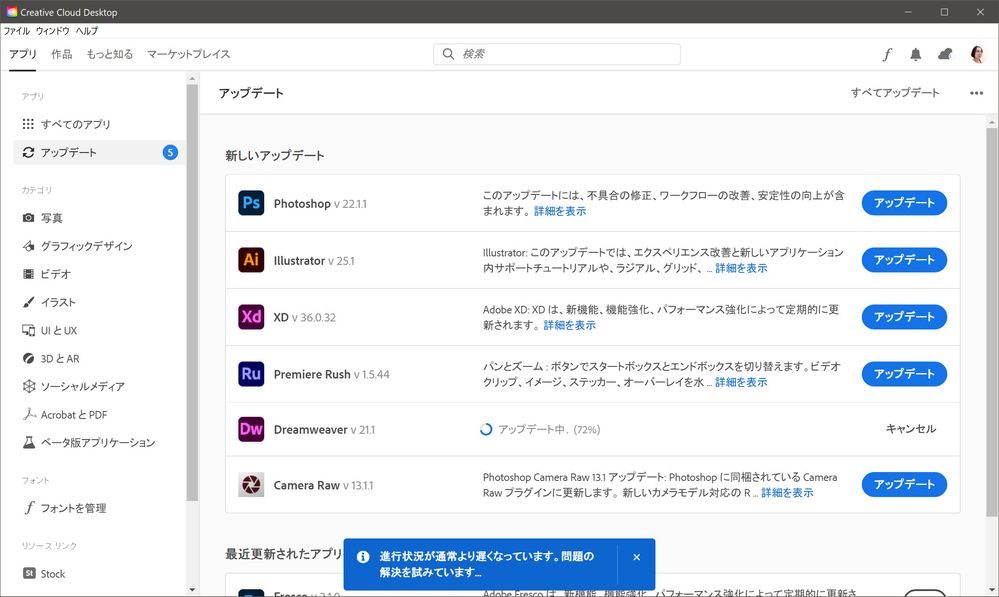The width and height of the screenshot is (999, 597).
Task: Update XD with アップデート button
Action: (x=904, y=317)
